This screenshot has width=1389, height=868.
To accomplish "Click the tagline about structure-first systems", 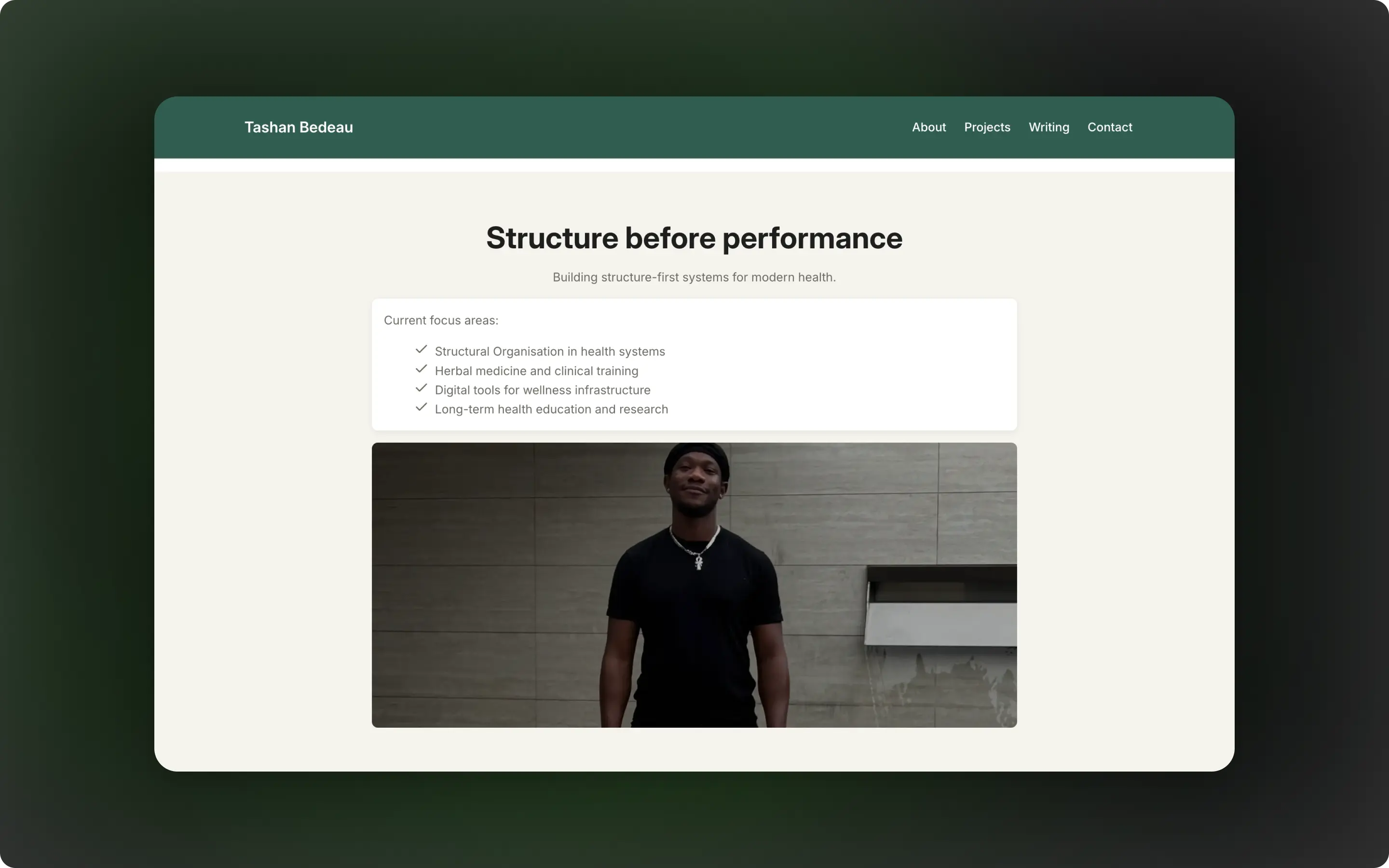I will 694,277.
